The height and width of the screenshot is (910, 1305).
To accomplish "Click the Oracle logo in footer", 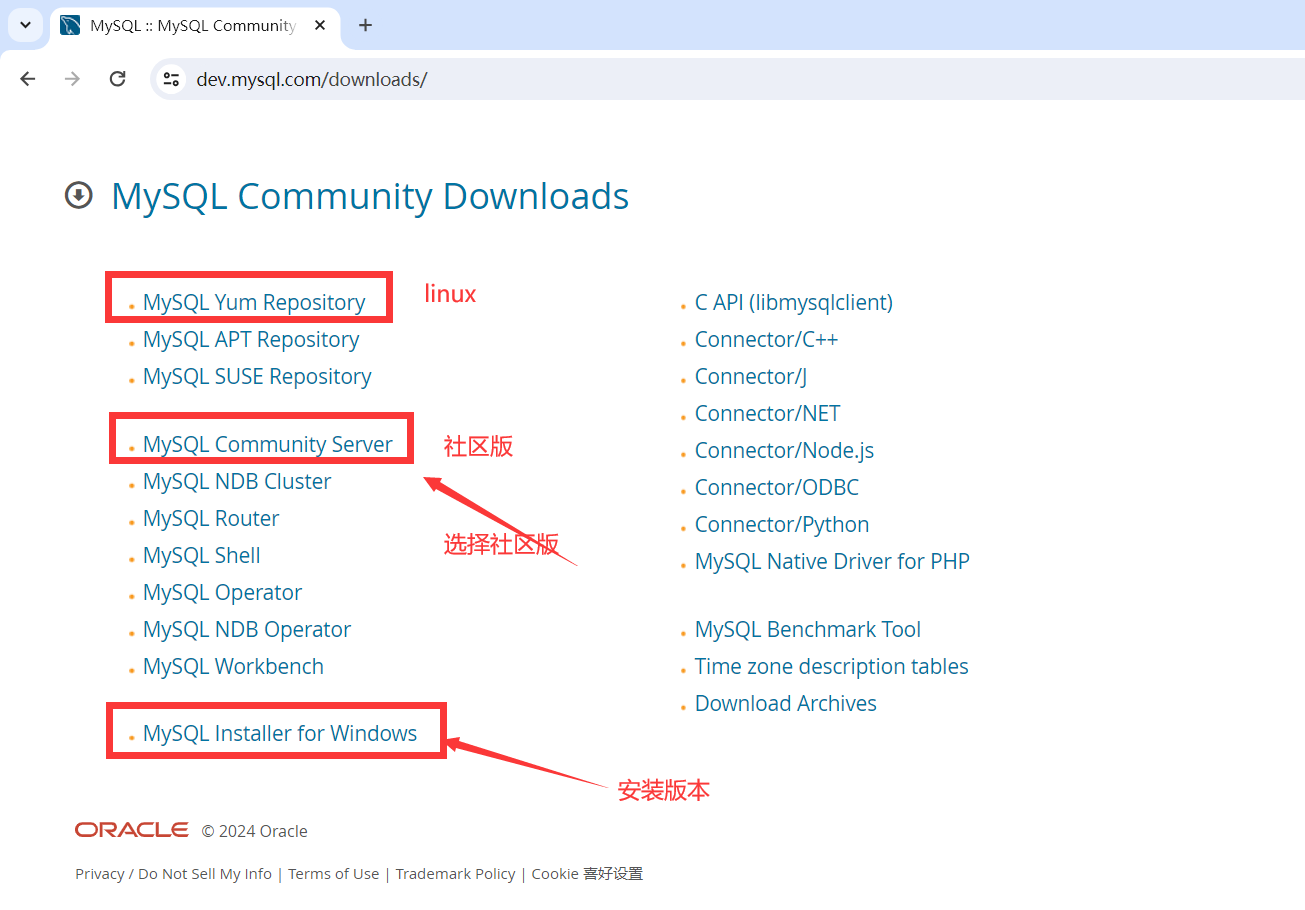I will [x=132, y=830].
